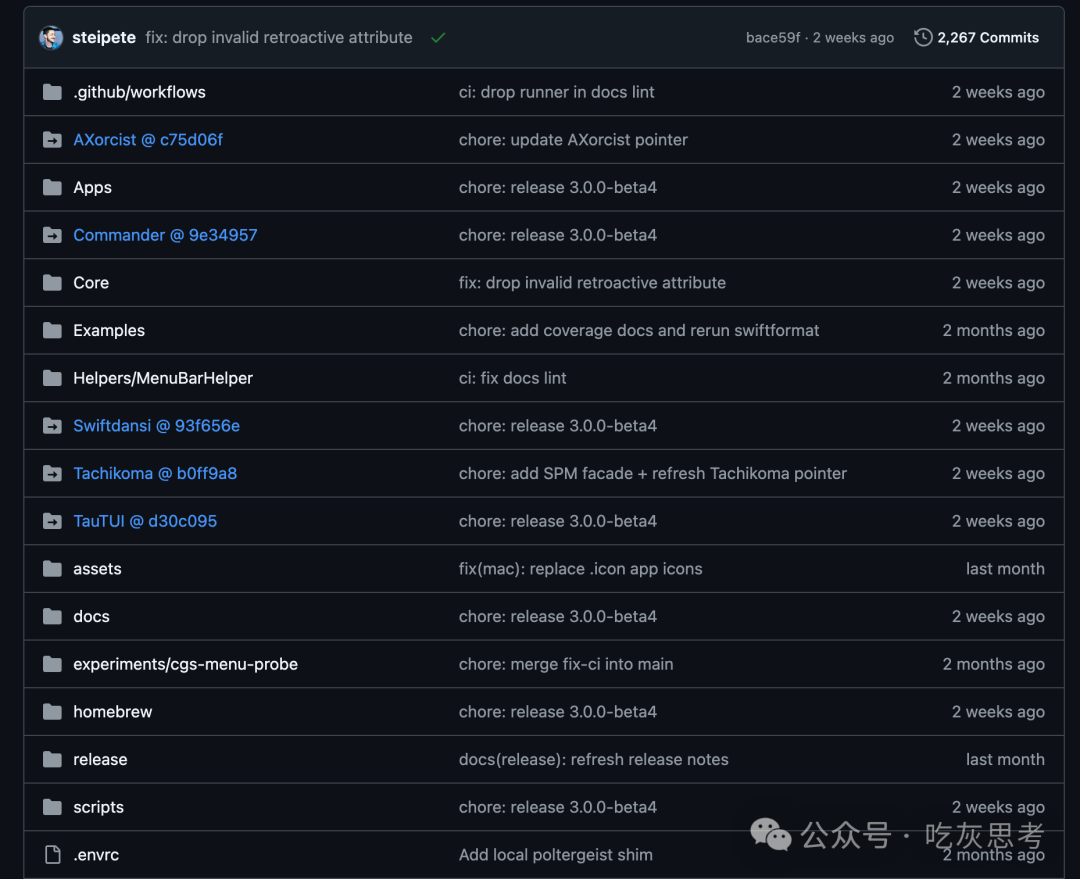Viewport: 1080px width, 879px height.
Task: Click the Tachikoma submodule icon
Action: click(x=52, y=473)
